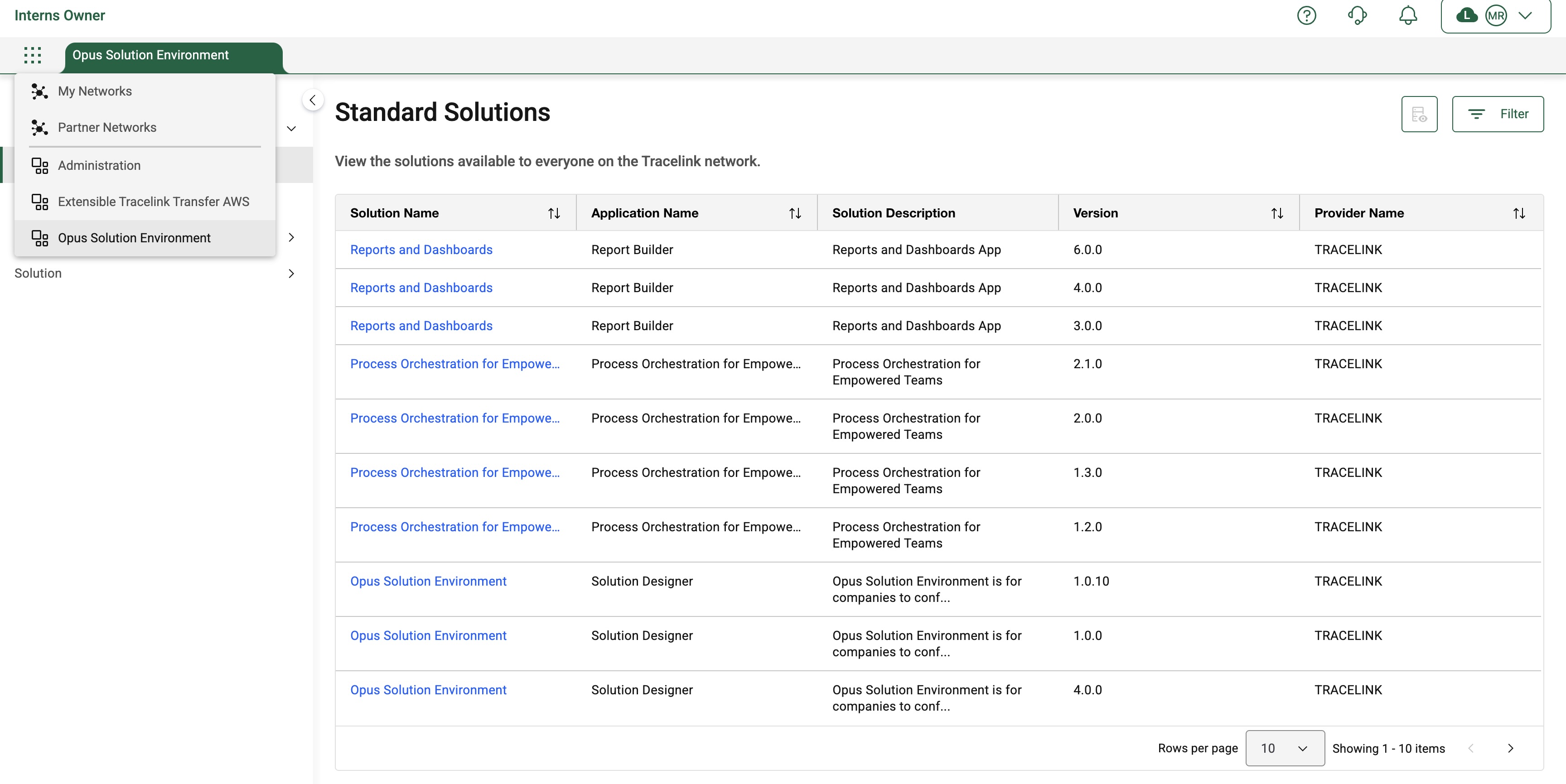Click the Interns Owner title
This screenshot has width=1566, height=784.
[59, 15]
